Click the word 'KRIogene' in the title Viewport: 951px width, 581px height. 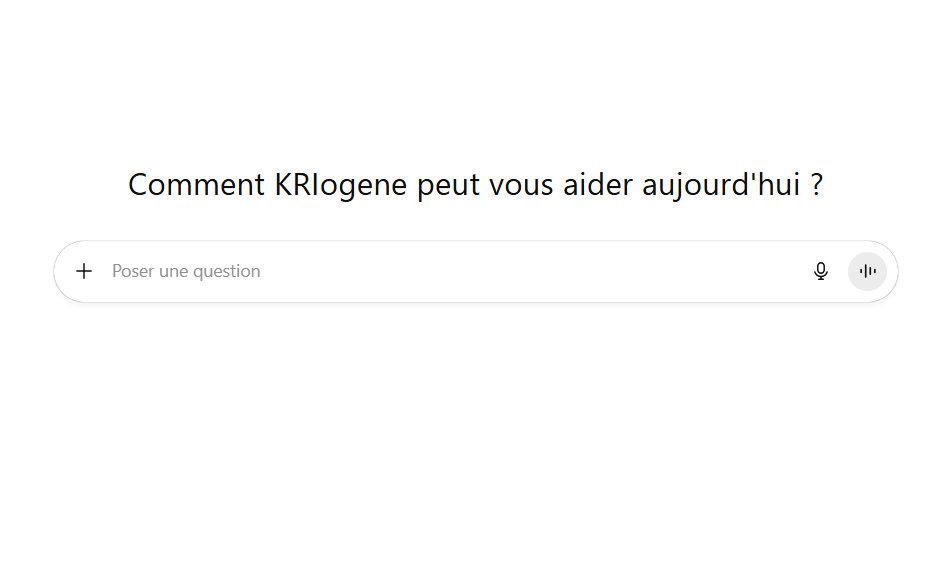click(341, 185)
